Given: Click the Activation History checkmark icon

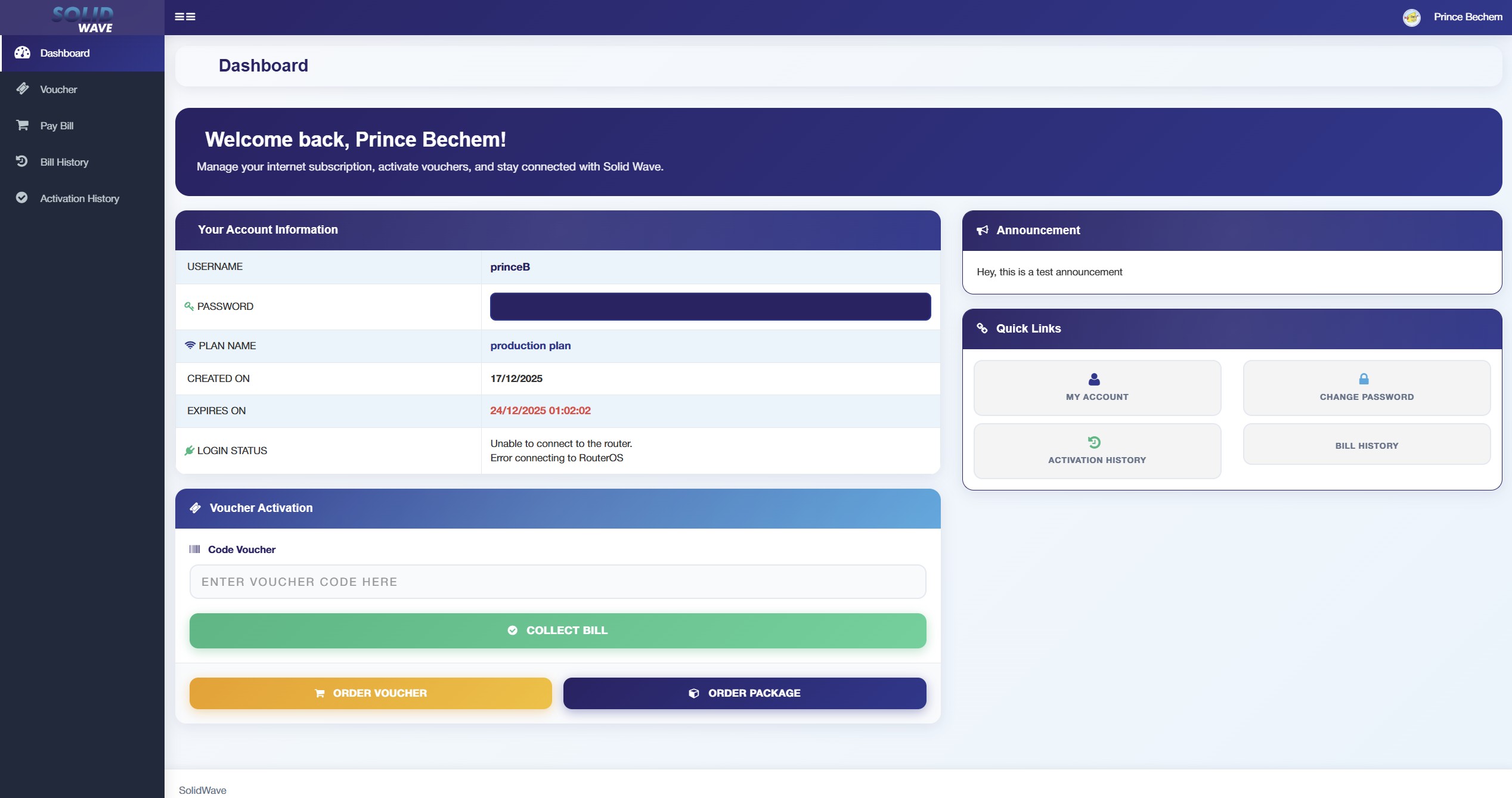Looking at the screenshot, I should click(x=22, y=198).
